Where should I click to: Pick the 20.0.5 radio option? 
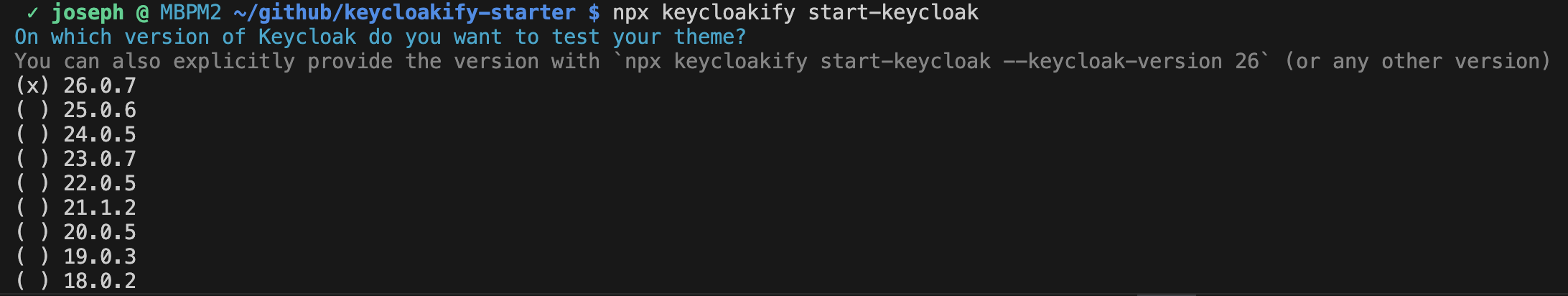[32, 233]
